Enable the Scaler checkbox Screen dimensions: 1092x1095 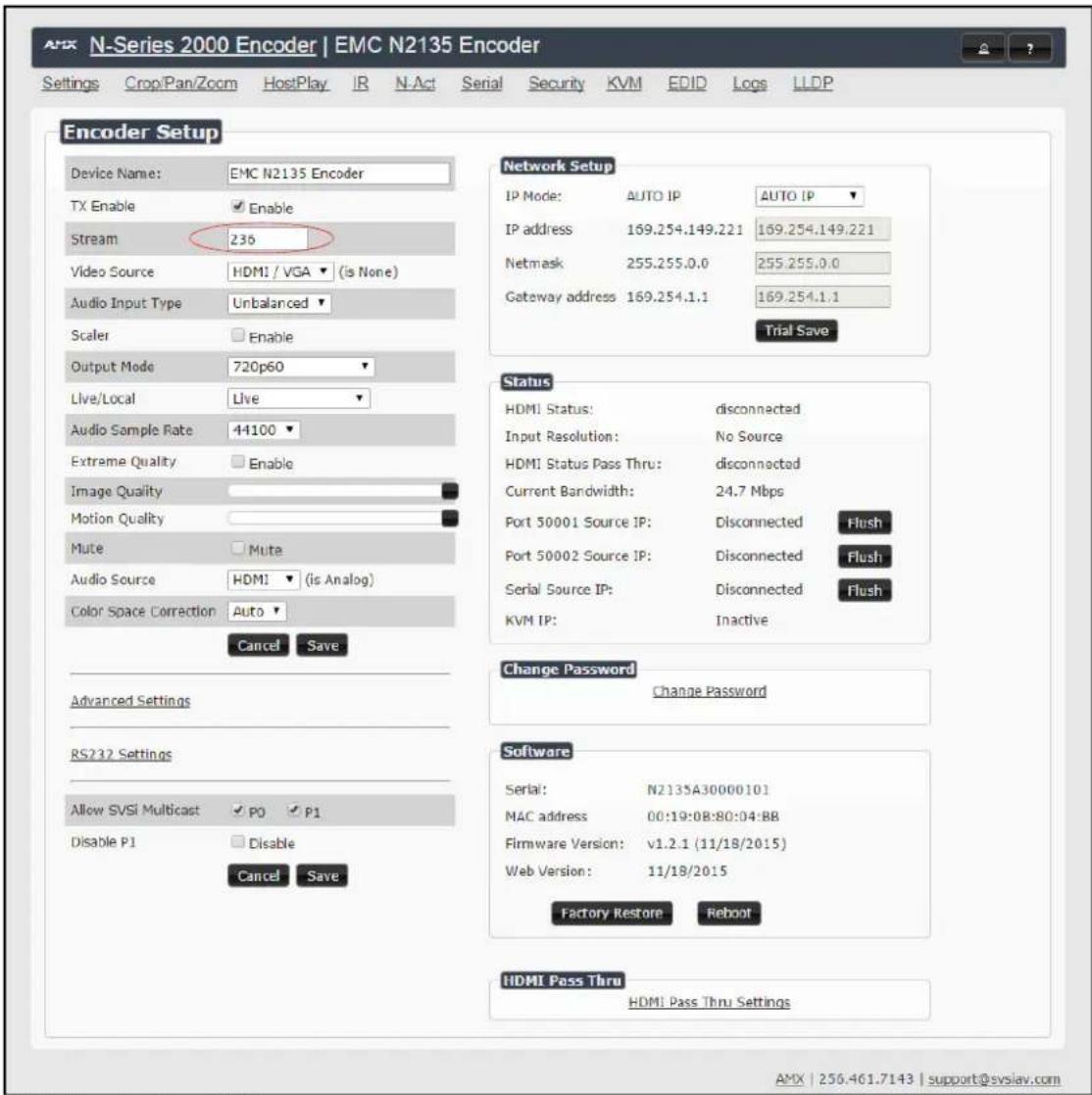click(x=238, y=335)
